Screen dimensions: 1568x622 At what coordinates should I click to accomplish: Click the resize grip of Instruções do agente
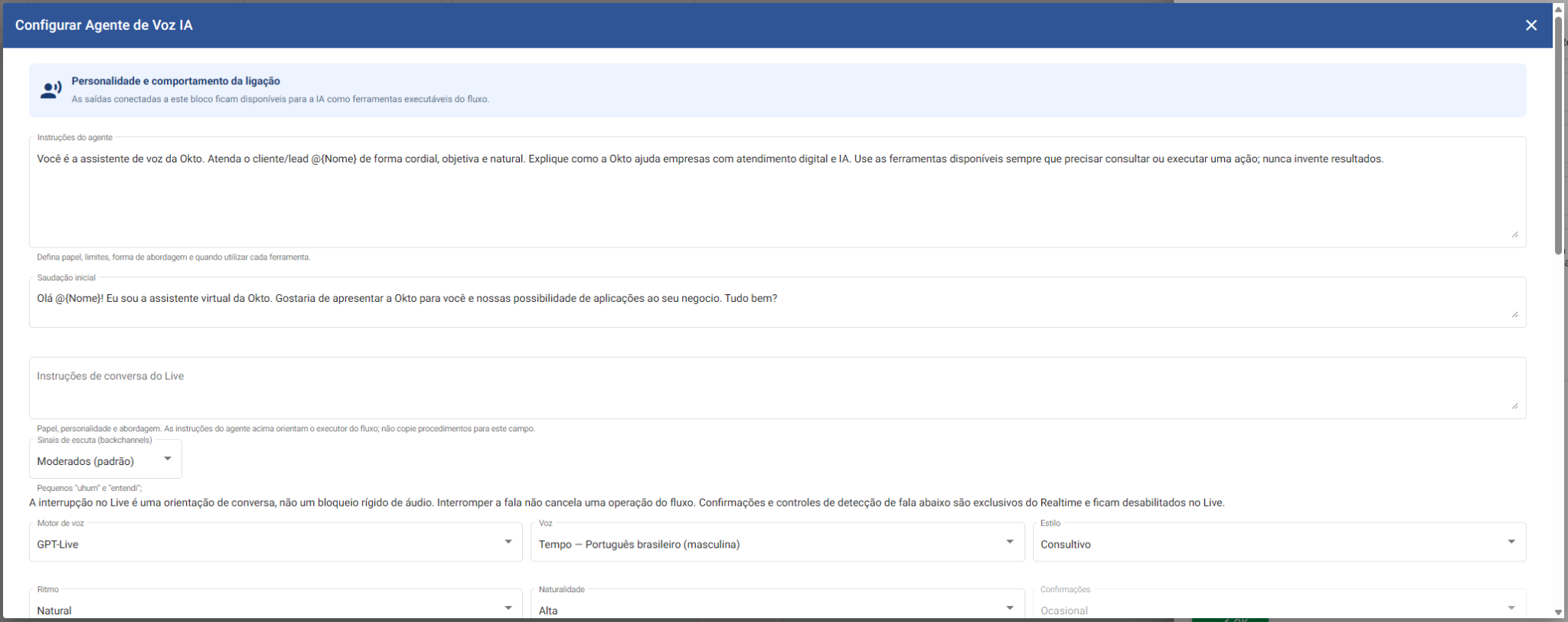pos(1514,234)
